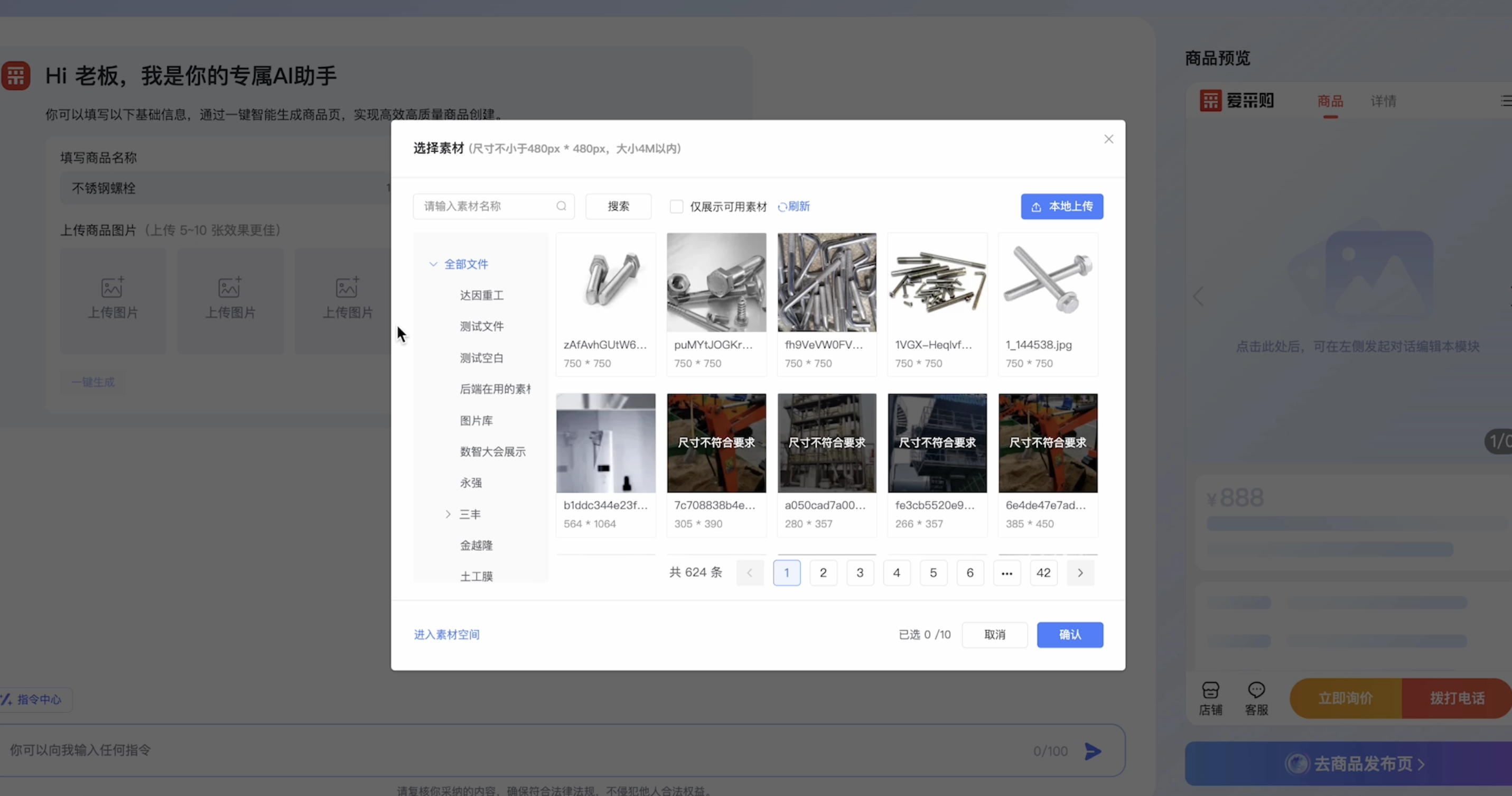Click the 确认 button

pos(1069,635)
